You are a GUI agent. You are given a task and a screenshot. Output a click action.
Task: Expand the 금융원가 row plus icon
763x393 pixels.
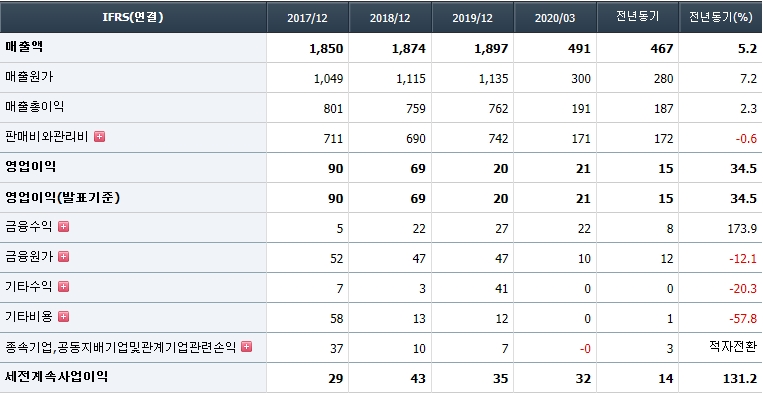pyautogui.click(x=63, y=257)
